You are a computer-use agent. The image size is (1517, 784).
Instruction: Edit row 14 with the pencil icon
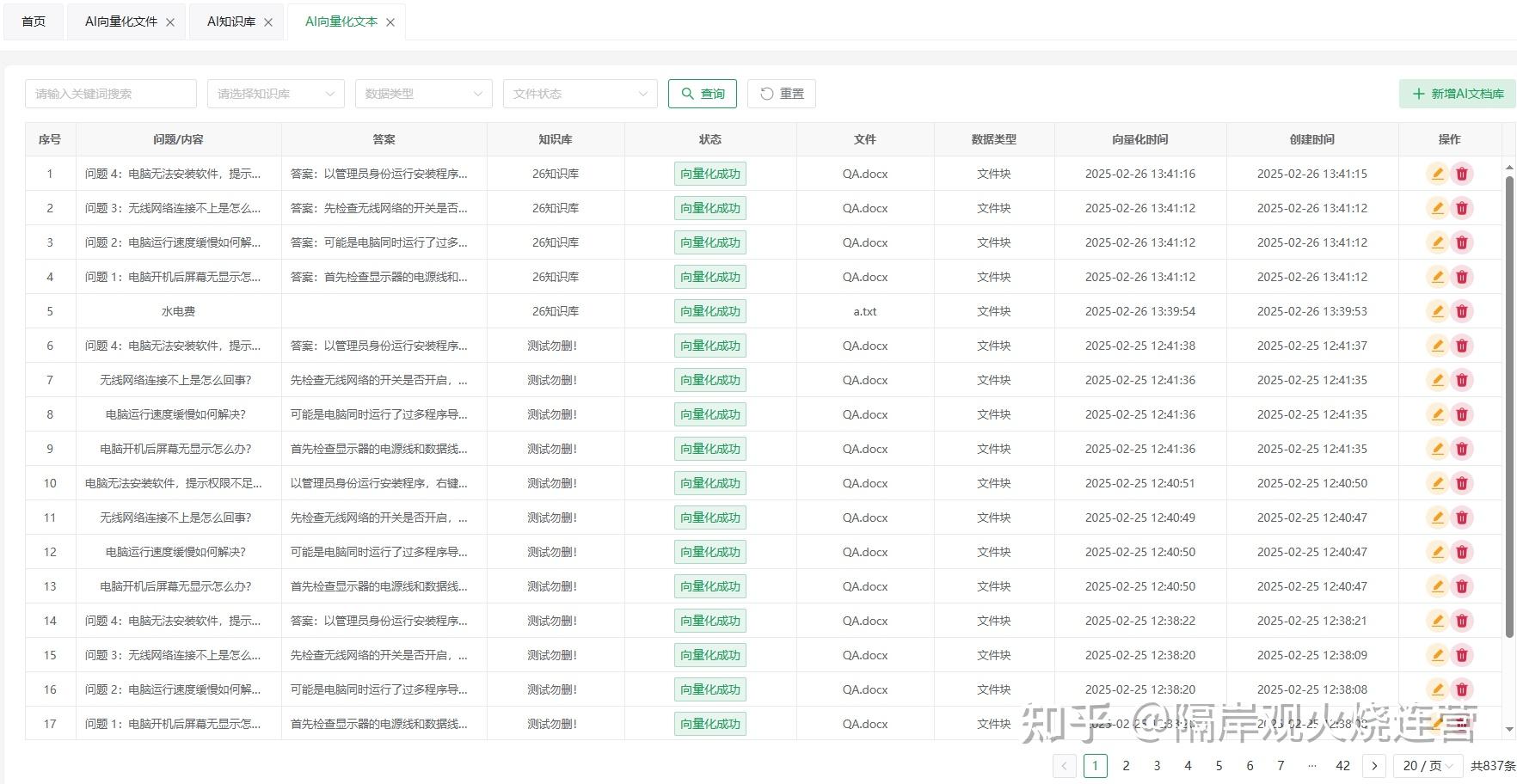[x=1437, y=620]
